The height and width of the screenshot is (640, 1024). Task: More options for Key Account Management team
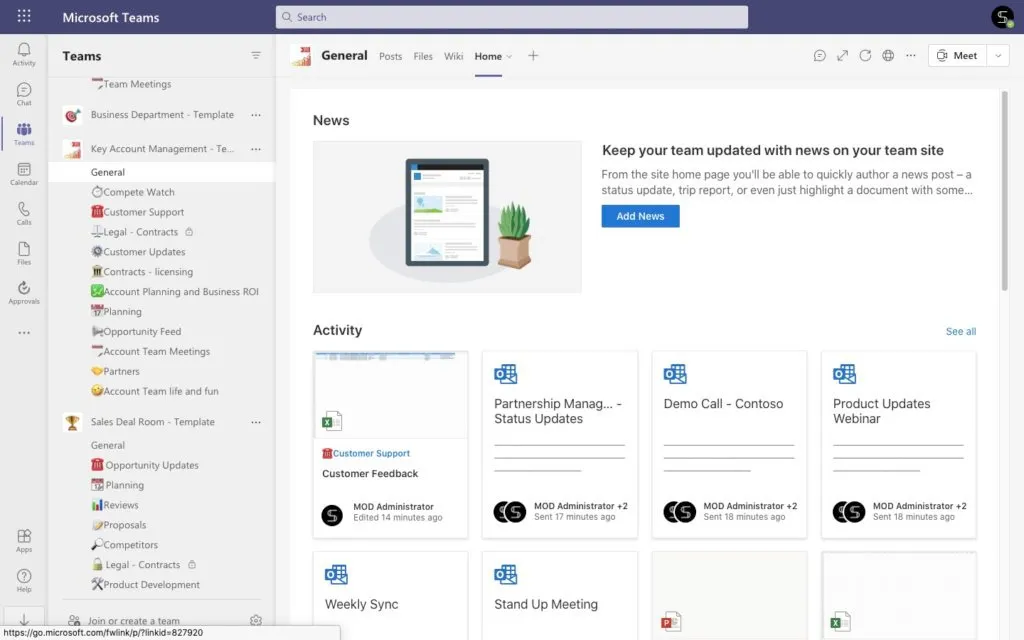[256, 149]
